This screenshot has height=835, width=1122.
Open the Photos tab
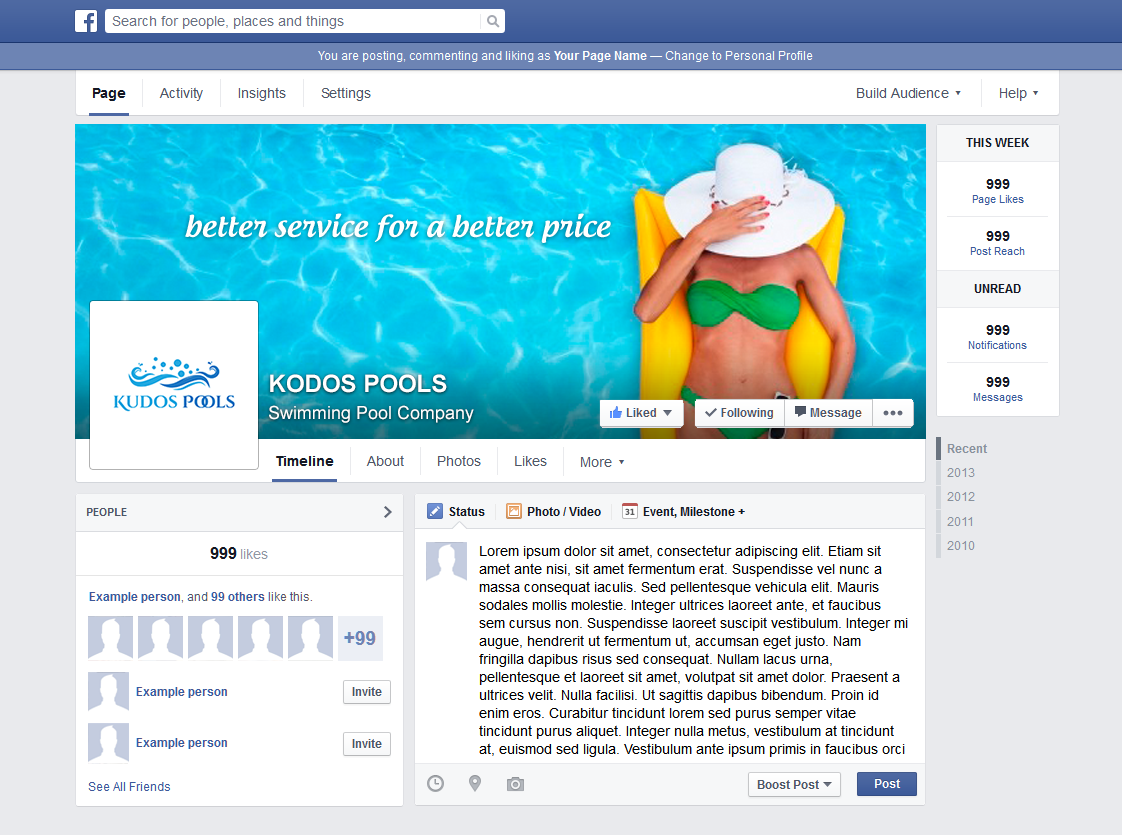click(x=458, y=461)
